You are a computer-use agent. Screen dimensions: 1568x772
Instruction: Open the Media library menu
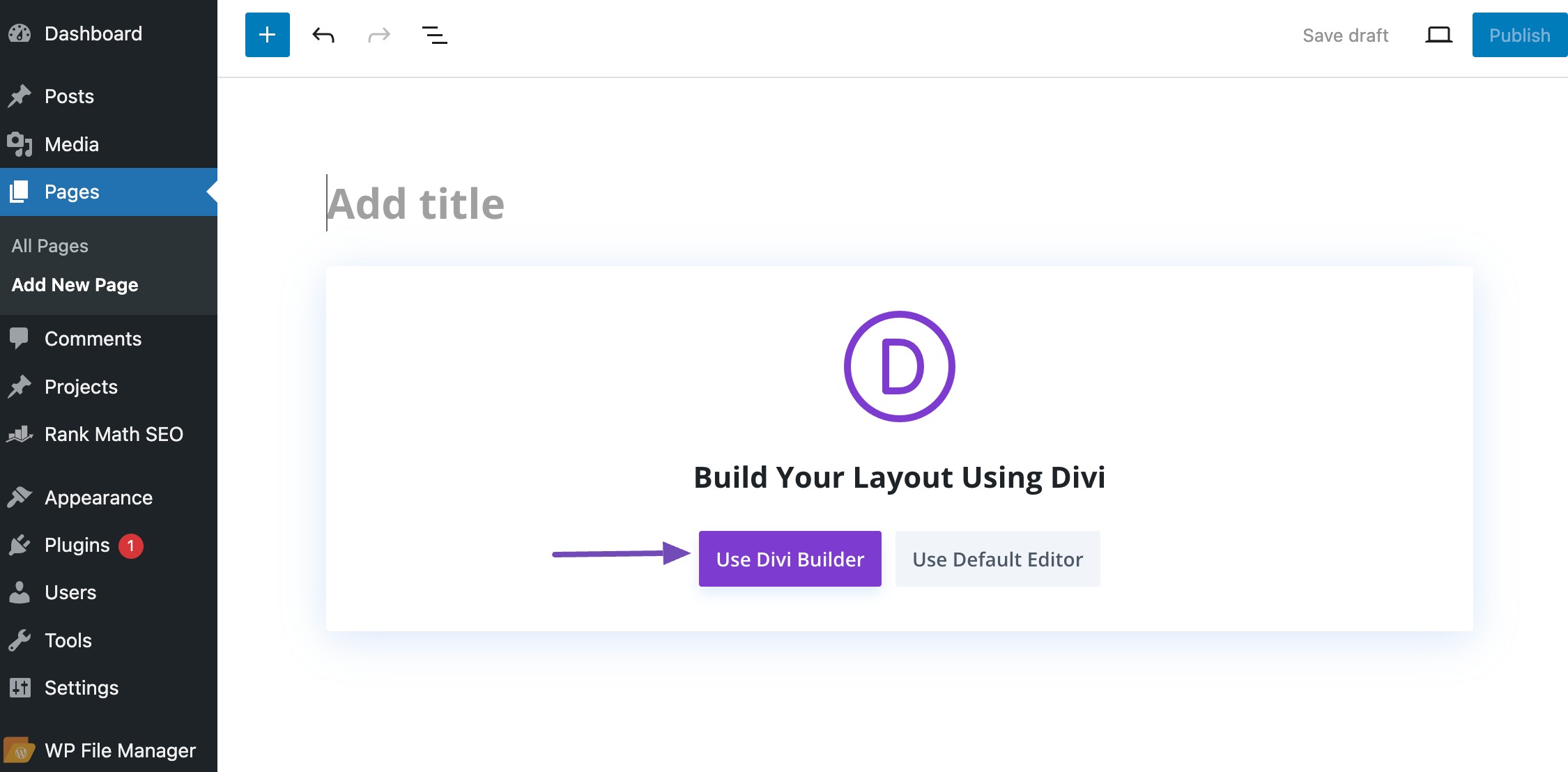pos(72,144)
